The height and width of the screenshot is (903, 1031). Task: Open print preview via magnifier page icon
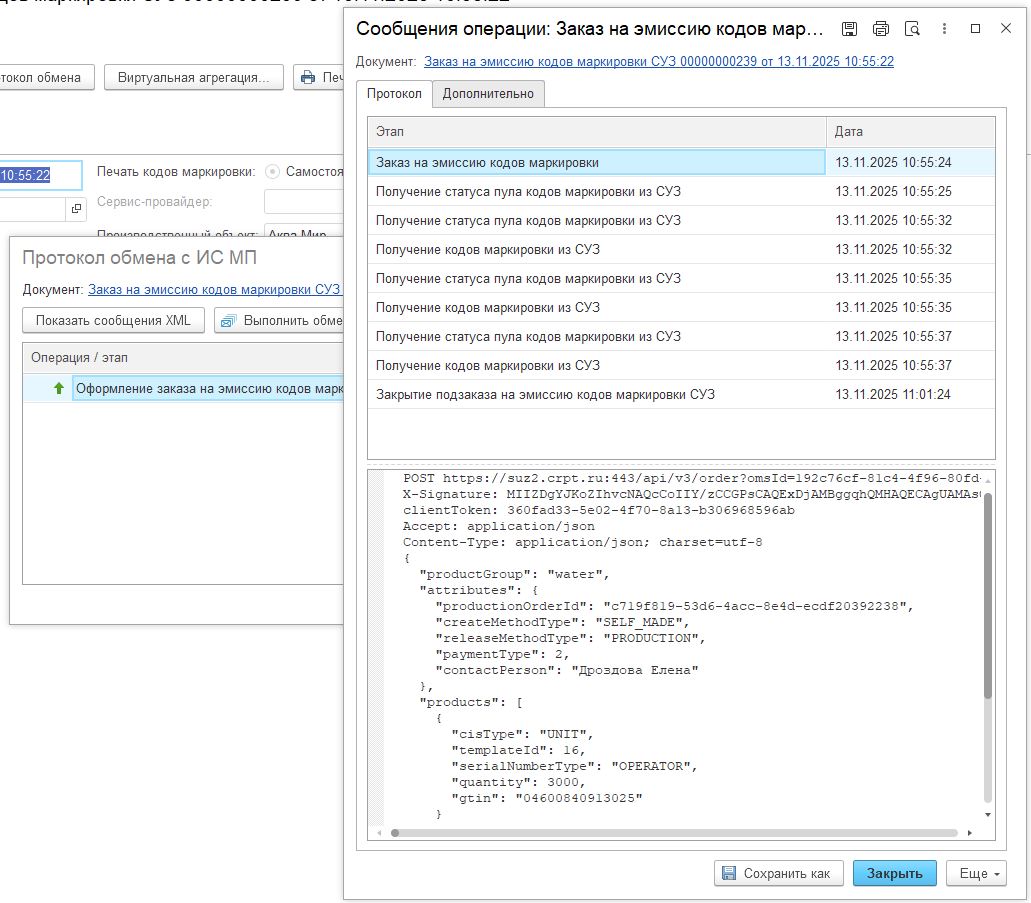[x=911, y=29]
